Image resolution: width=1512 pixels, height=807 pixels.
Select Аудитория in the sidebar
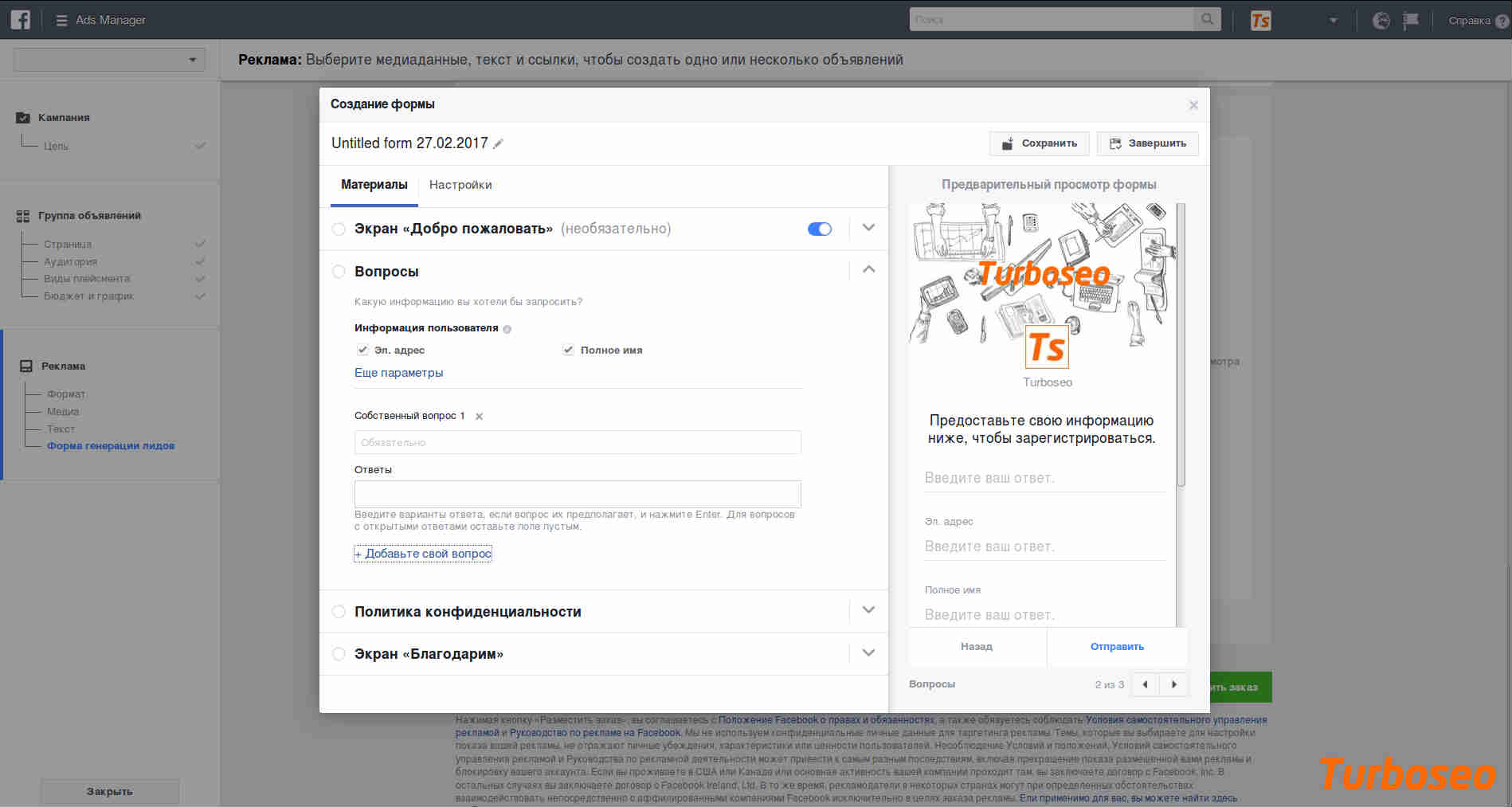click(70, 261)
